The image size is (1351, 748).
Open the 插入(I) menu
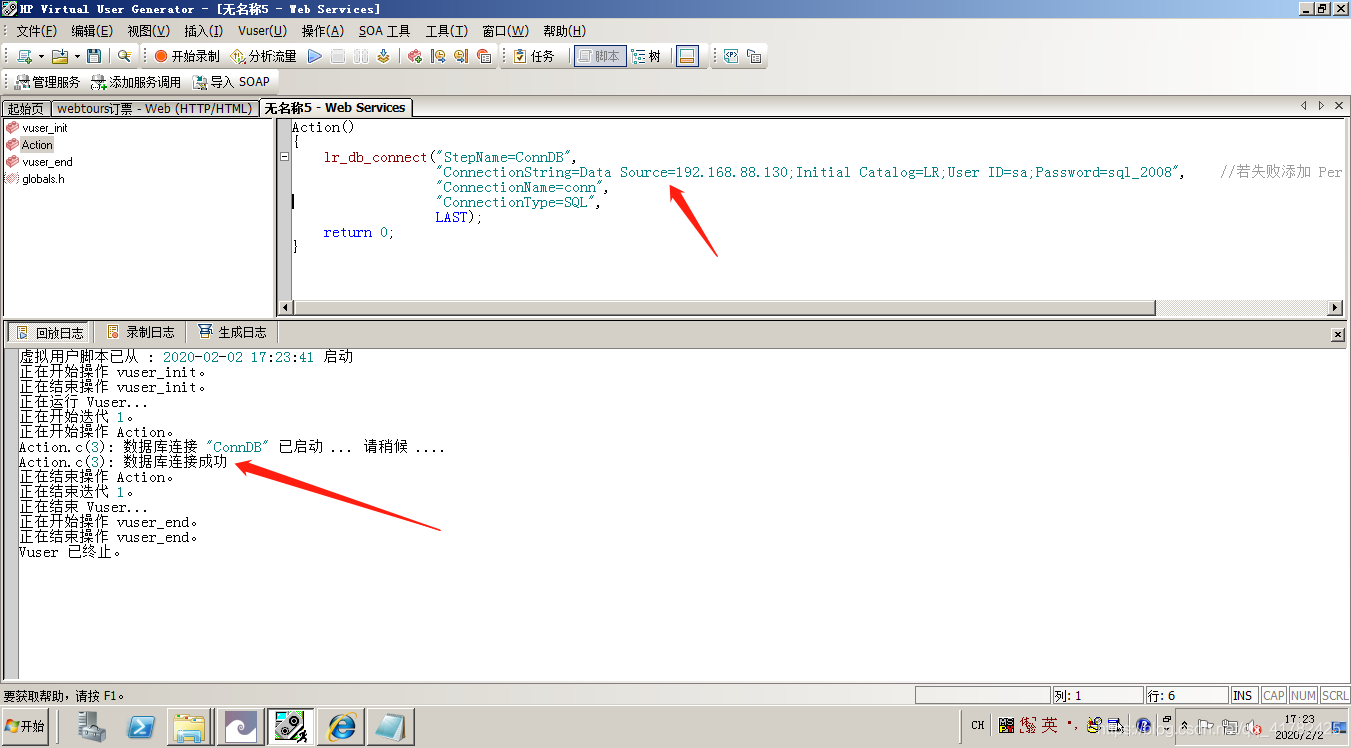point(204,31)
